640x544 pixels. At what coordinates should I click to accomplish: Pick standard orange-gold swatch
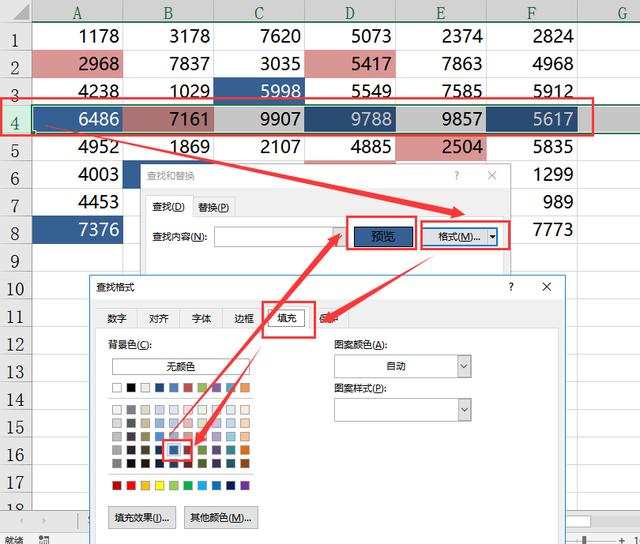click(x=145, y=486)
